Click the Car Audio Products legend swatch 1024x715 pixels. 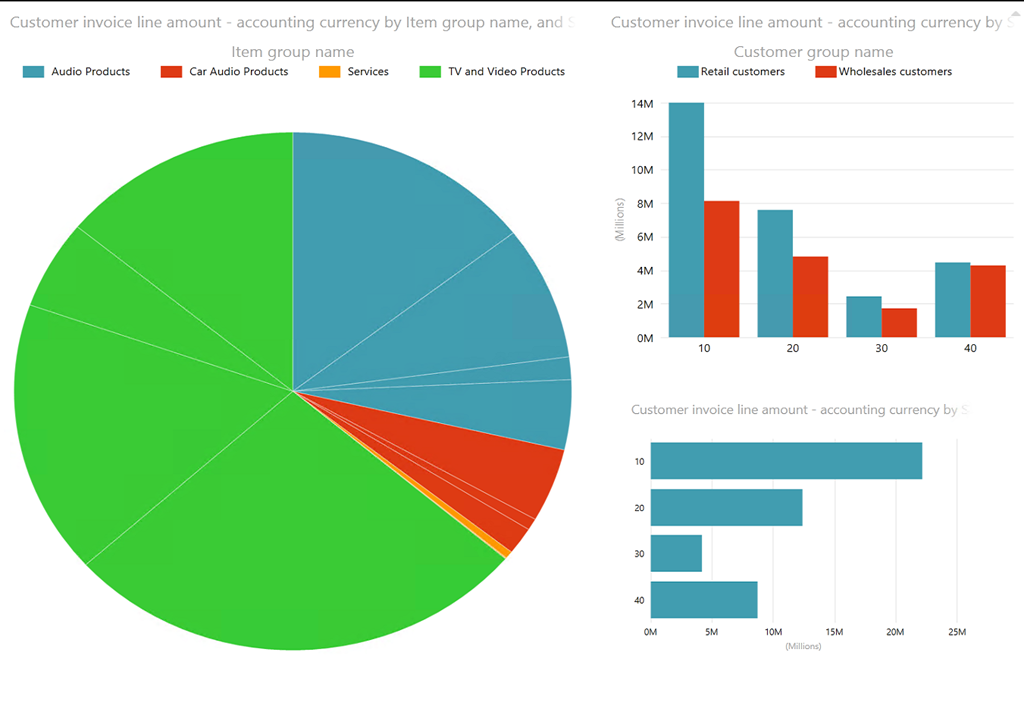tap(171, 72)
